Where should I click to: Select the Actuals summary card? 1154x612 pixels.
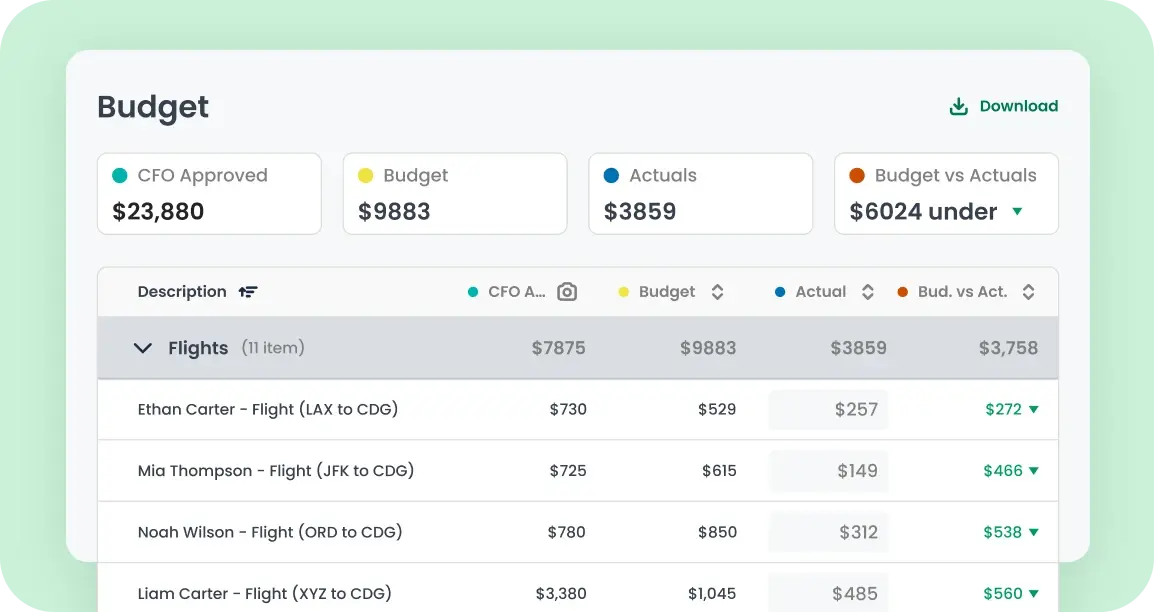[x=700, y=193]
